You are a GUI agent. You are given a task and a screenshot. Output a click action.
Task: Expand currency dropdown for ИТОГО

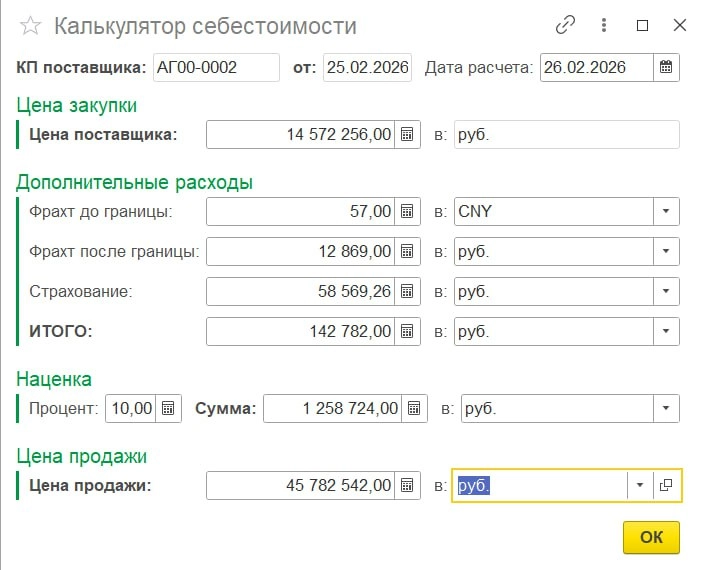tap(666, 331)
